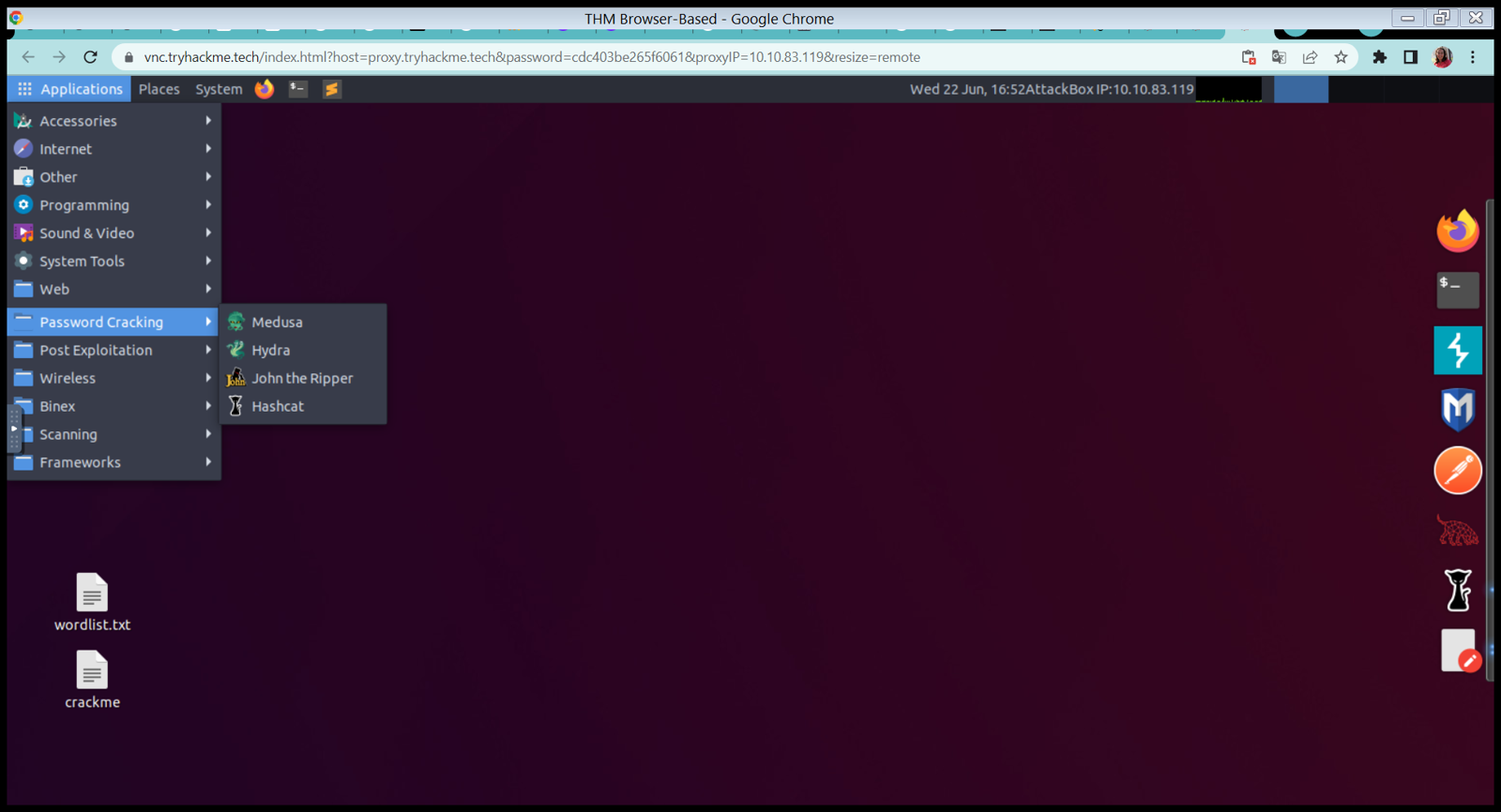Expand the Post Exploitation submenu

(96, 350)
